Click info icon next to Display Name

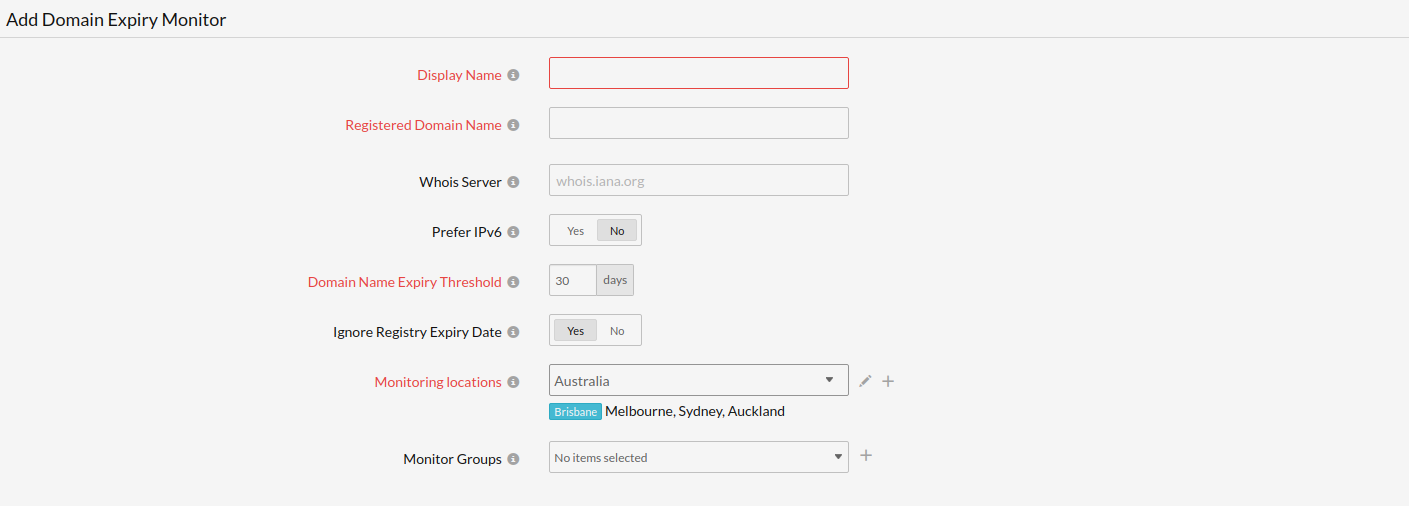point(513,75)
